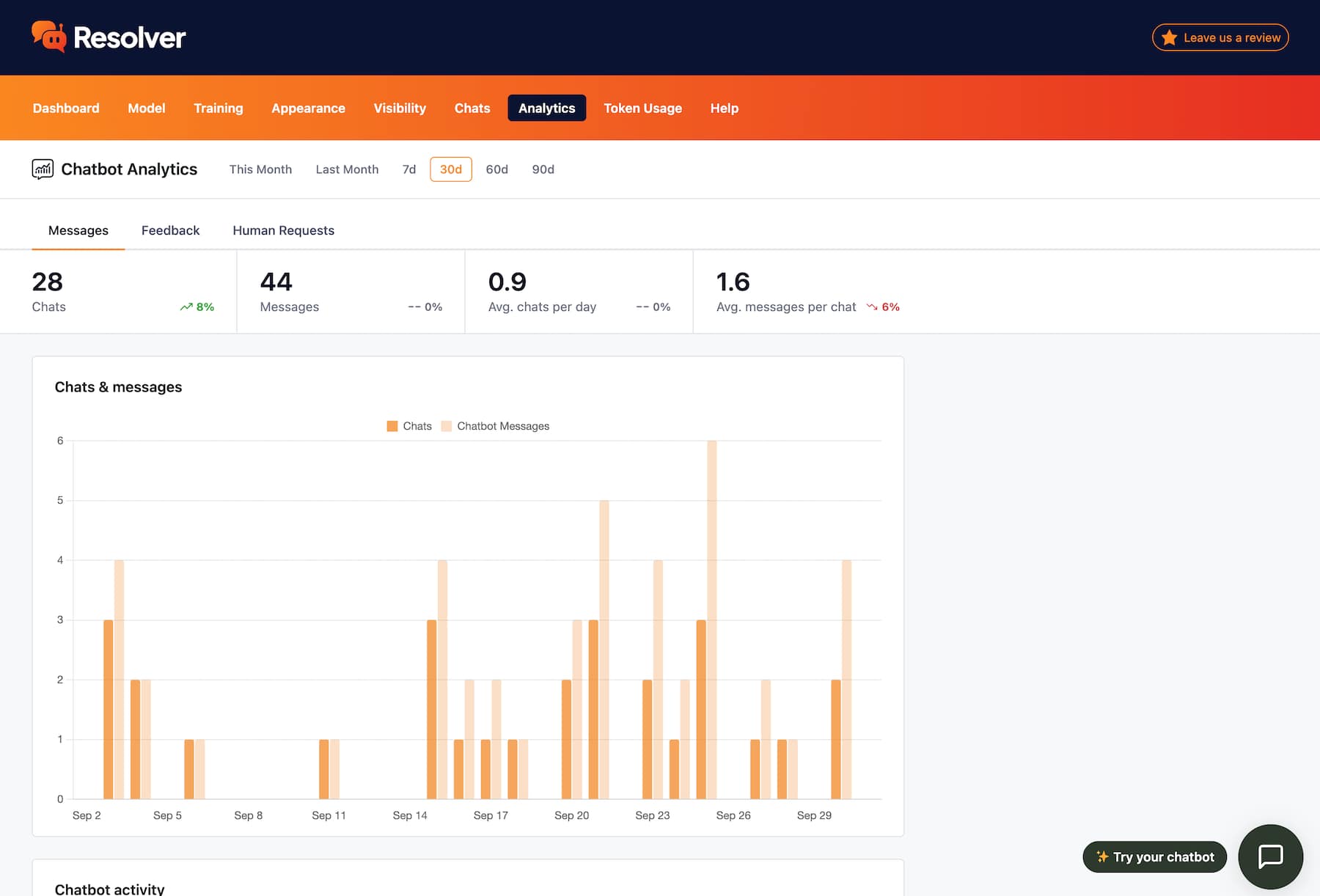Click the green upward trend arrow for Chats
This screenshot has height=896, width=1320.
point(186,307)
